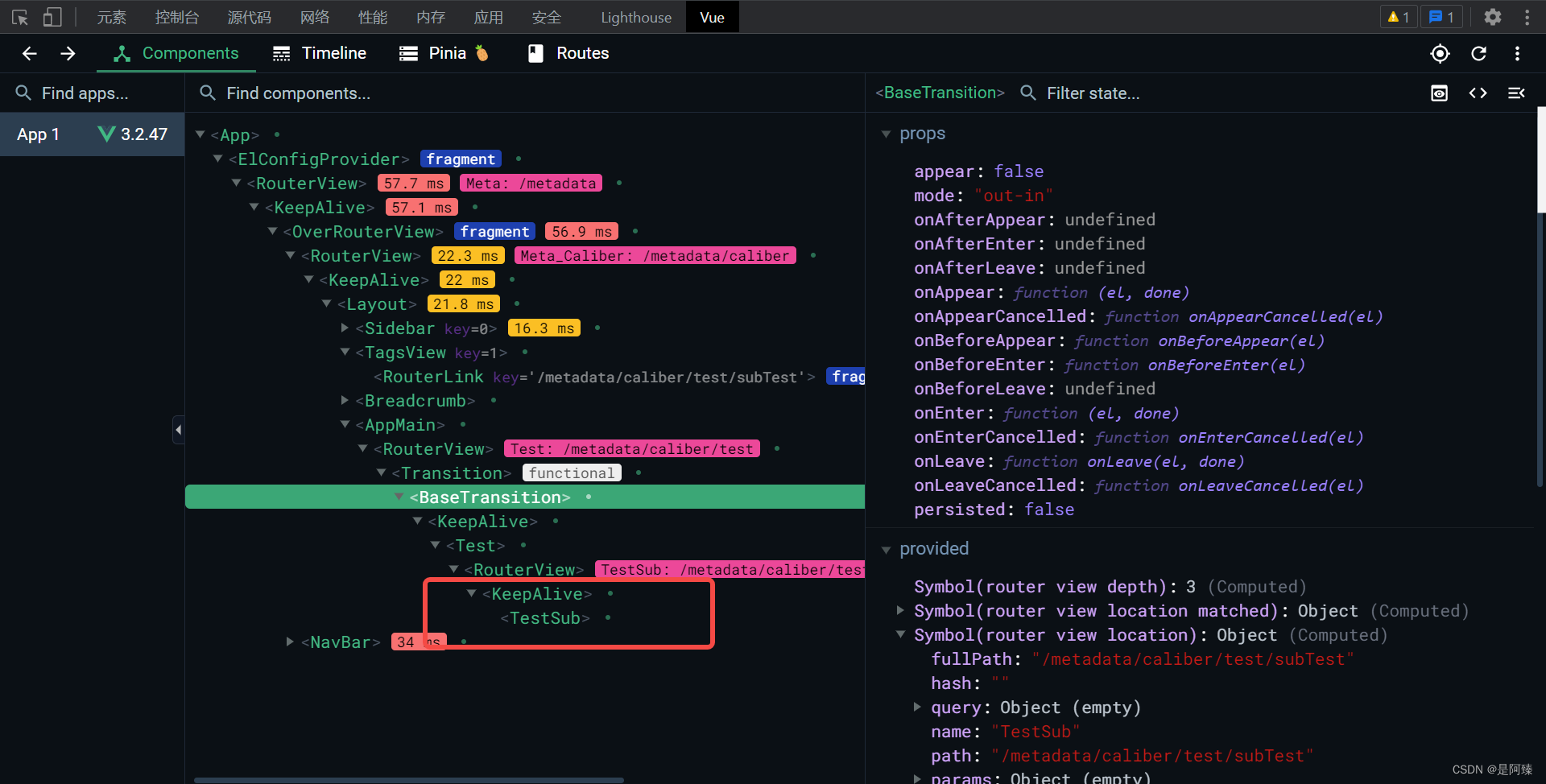The image size is (1546, 784).
Task: Click the name "TestSub" value
Action: coord(1035,732)
